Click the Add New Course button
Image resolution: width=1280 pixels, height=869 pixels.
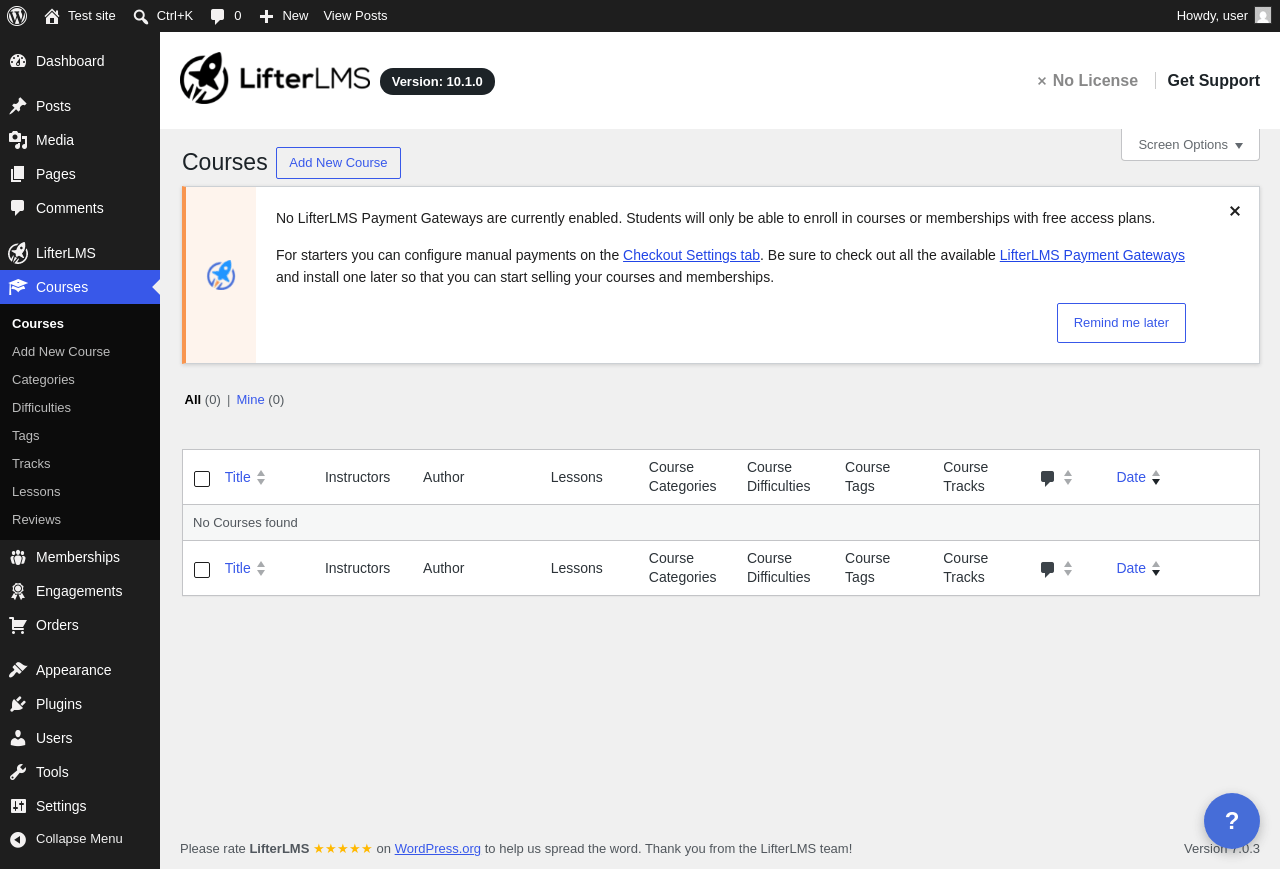coord(338,163)
